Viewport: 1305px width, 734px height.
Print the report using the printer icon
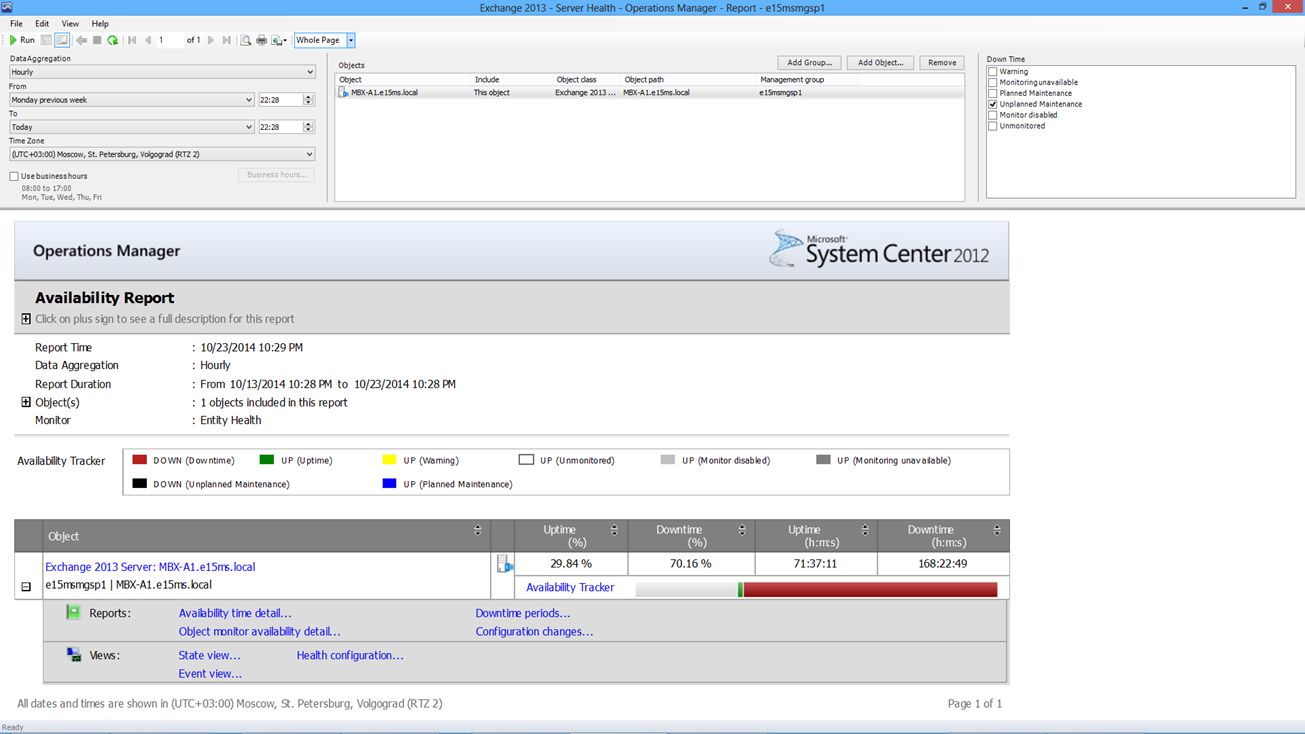pos(262,40)
